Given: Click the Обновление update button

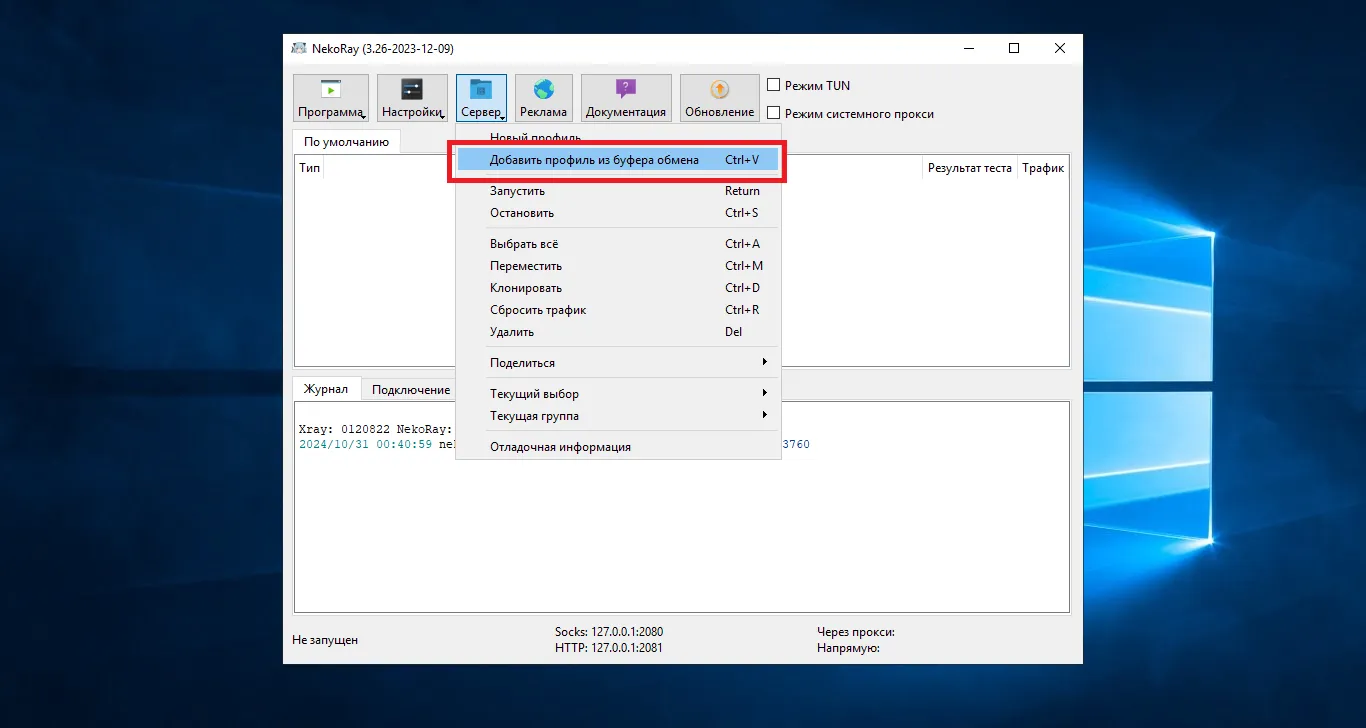Looking at the screenshot, I should (x=720, y=98).
